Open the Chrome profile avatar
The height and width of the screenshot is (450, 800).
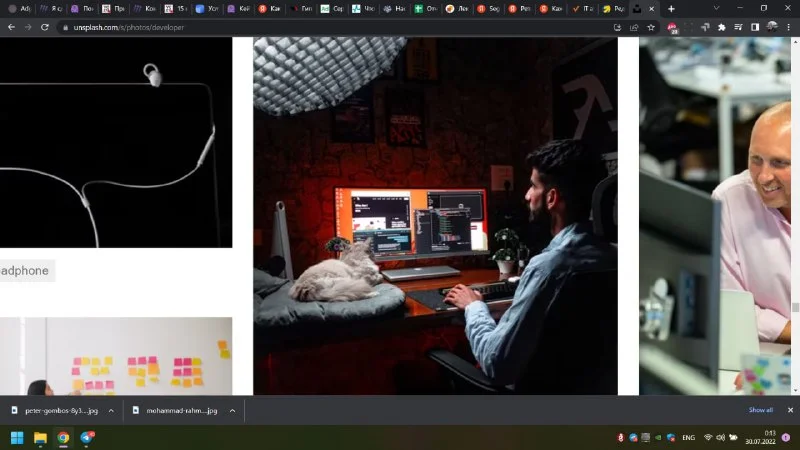coord(772,27)
